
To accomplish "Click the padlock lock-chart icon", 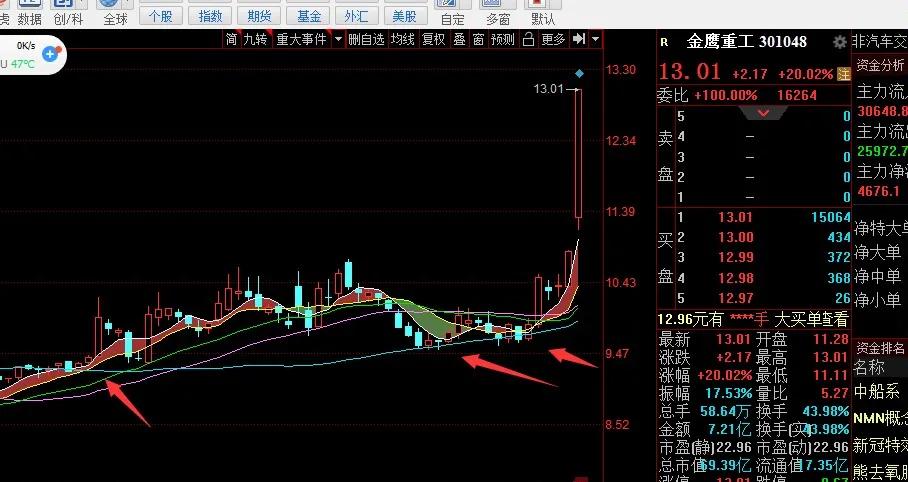I will [x=528, y=39].
